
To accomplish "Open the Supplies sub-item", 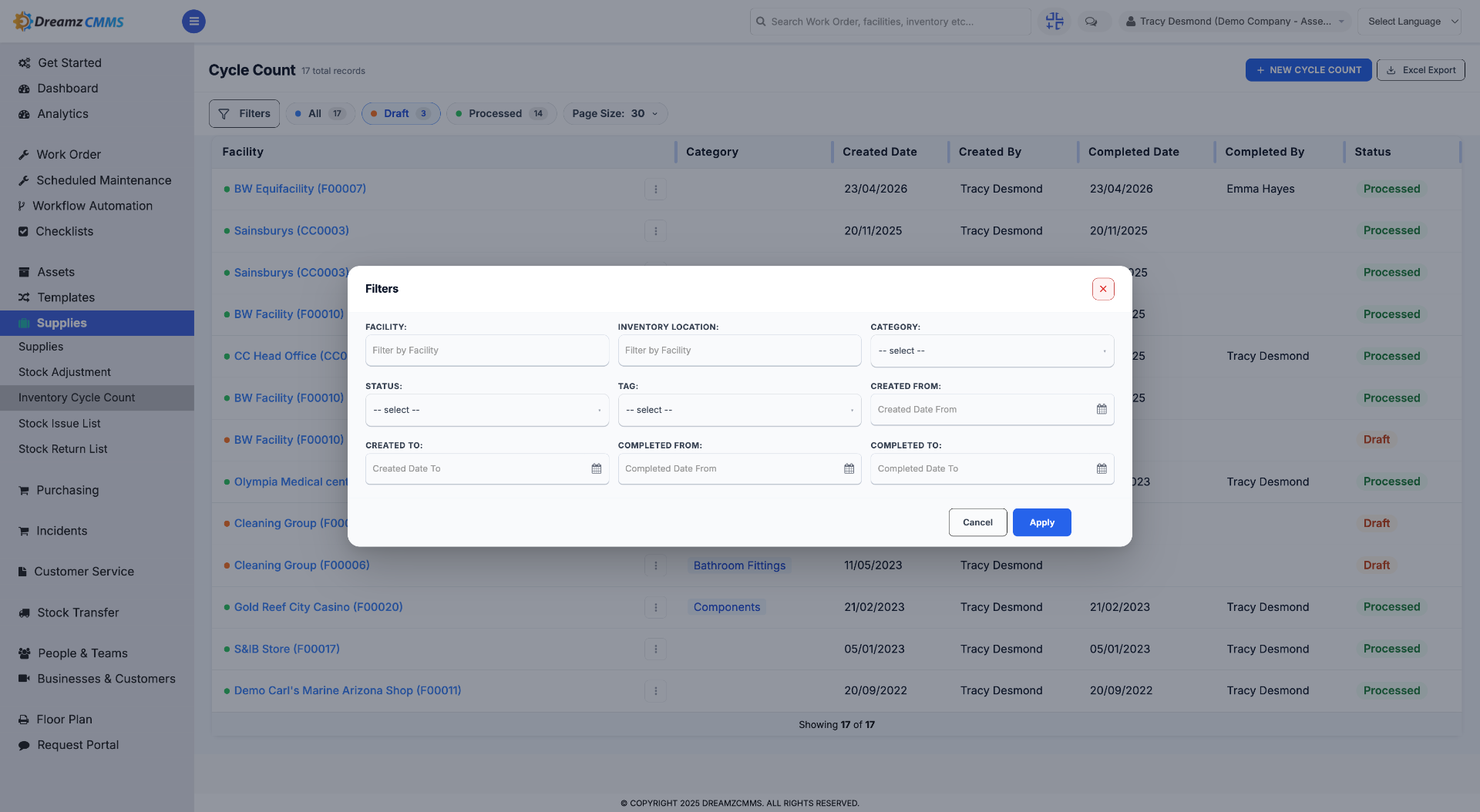I will (x=41, y=347).
